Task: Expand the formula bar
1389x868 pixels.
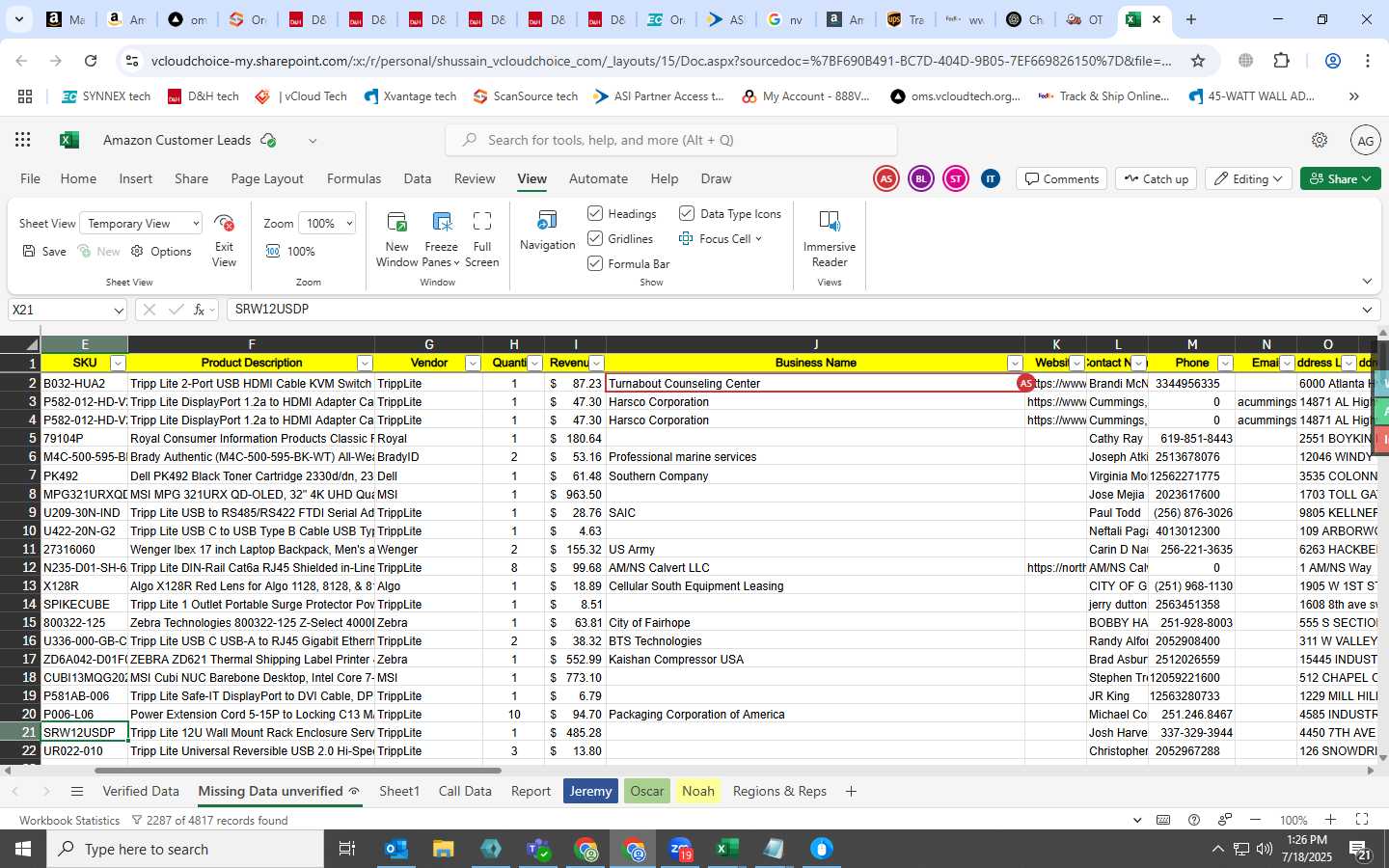Action: point(1367,310)
